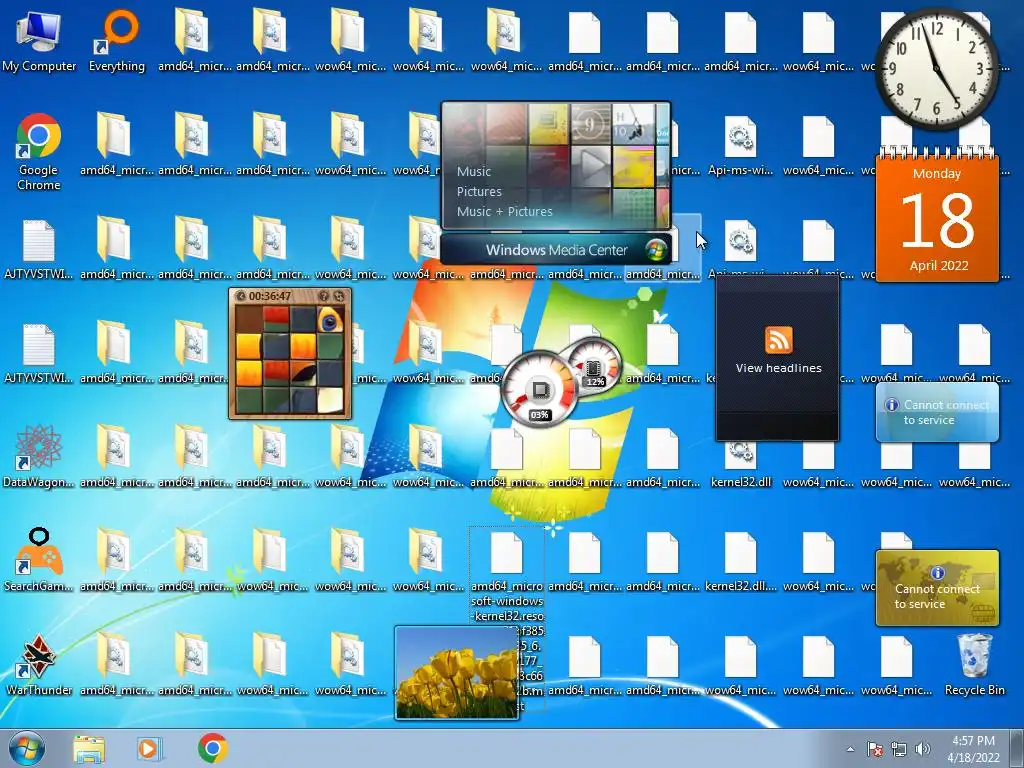This screenshot has width=1024, height=768.
Task: Open Music + Pictures in the Media Center gadget
Action: (x=504, y=212)
